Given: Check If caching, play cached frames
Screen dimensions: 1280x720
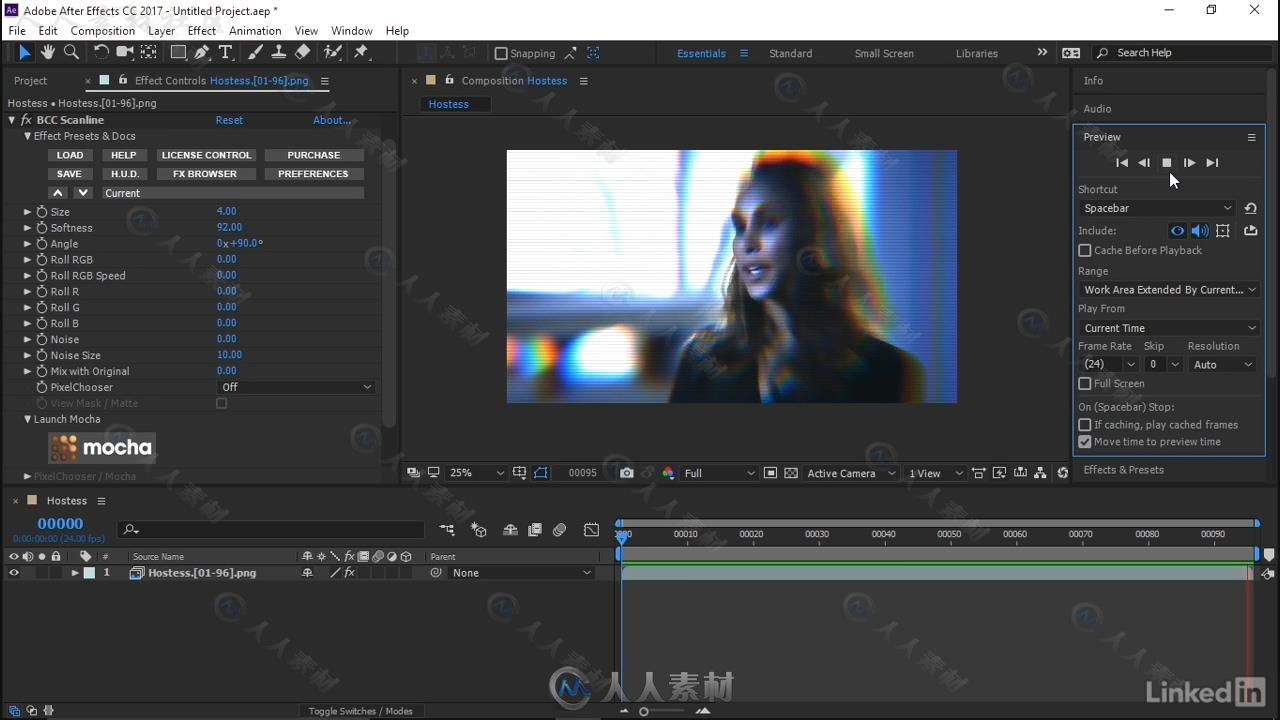Looking at the screenshot, I should [1085, 424].
